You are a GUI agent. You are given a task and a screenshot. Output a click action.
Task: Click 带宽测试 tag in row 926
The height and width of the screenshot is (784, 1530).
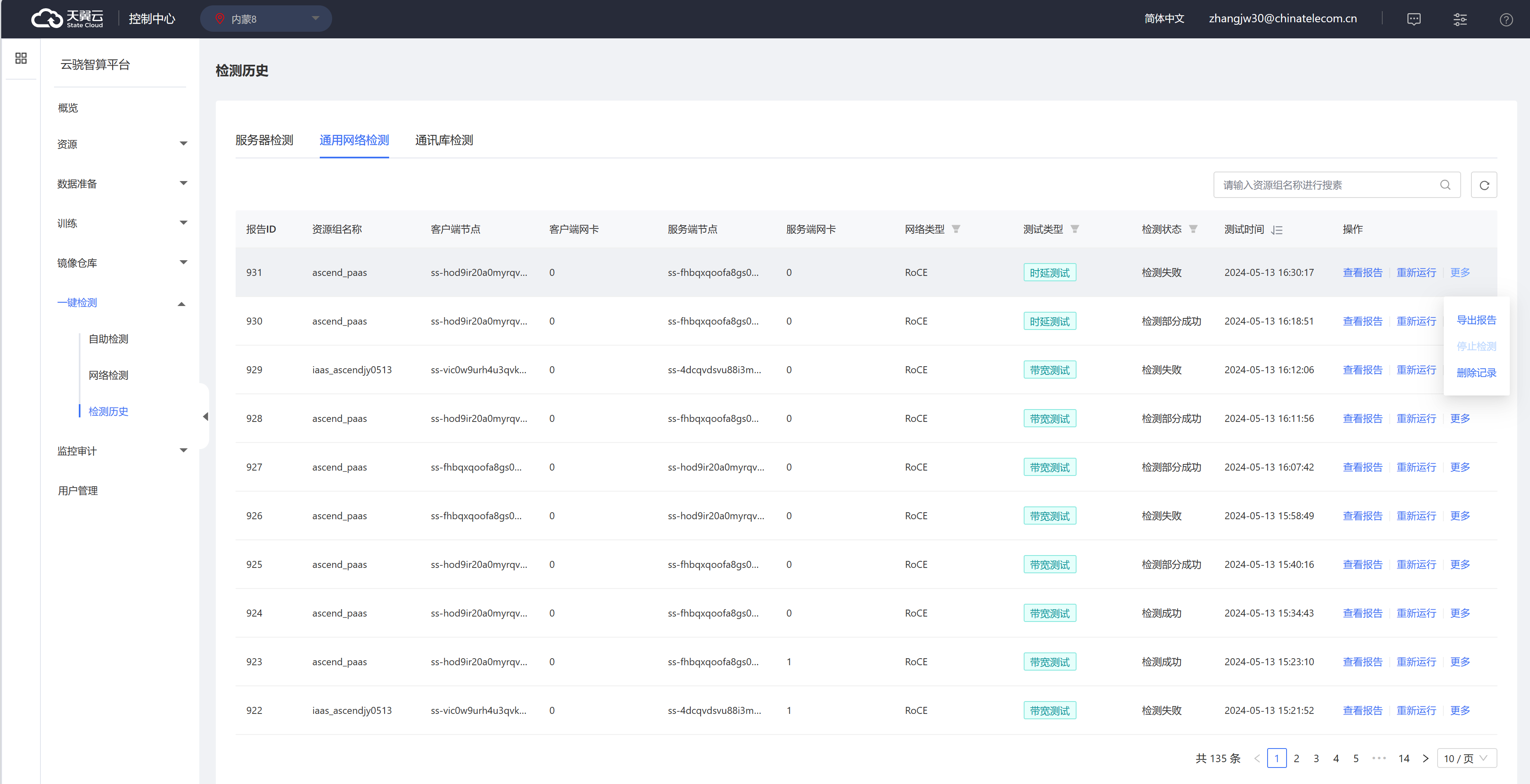(1049, 516)
